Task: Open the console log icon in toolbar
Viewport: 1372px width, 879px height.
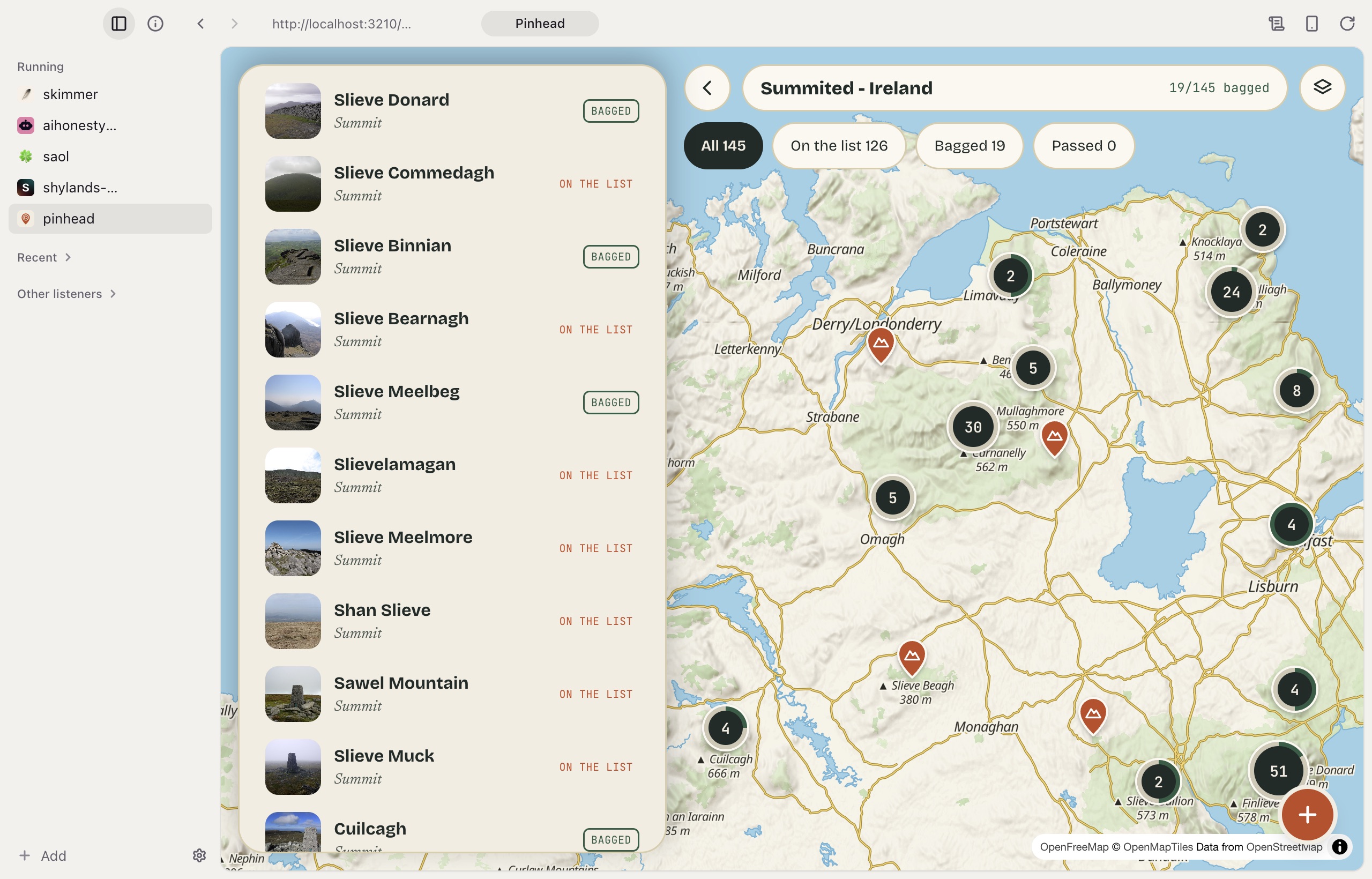Action: [x=1276, y=24]
